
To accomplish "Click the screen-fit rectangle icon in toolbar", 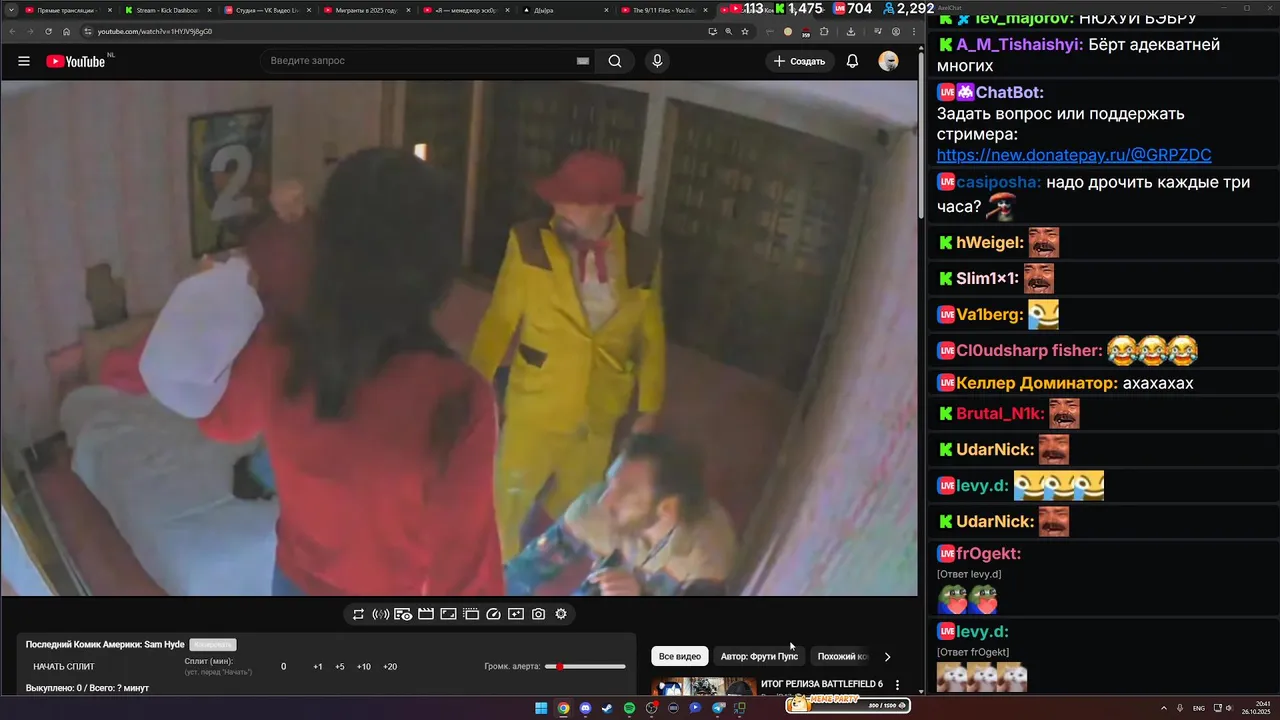I will 448,614.
